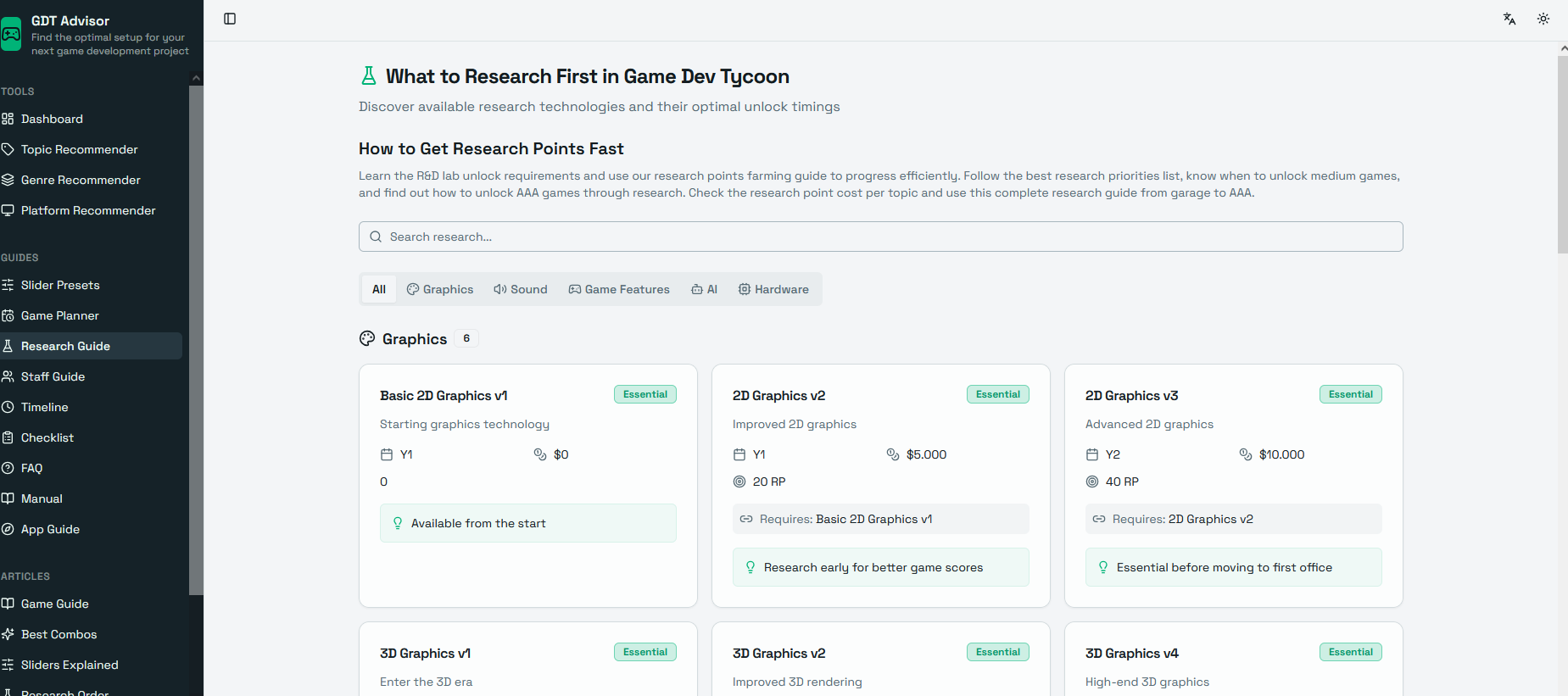Filter by Game Features tab
Viewport: 1568px width, 696px height.
coord(619,289)
